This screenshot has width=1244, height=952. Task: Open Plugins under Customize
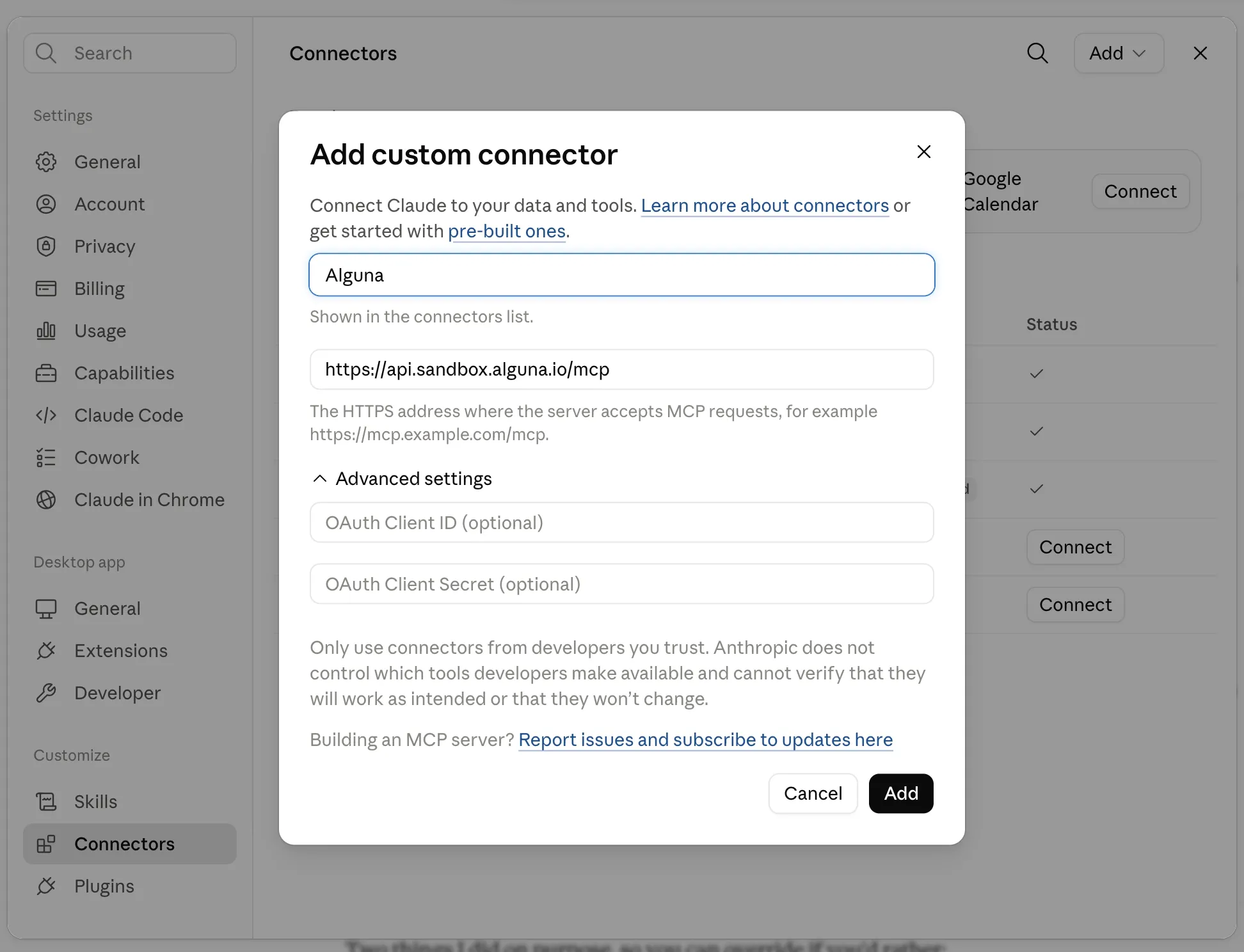[130, 886]
